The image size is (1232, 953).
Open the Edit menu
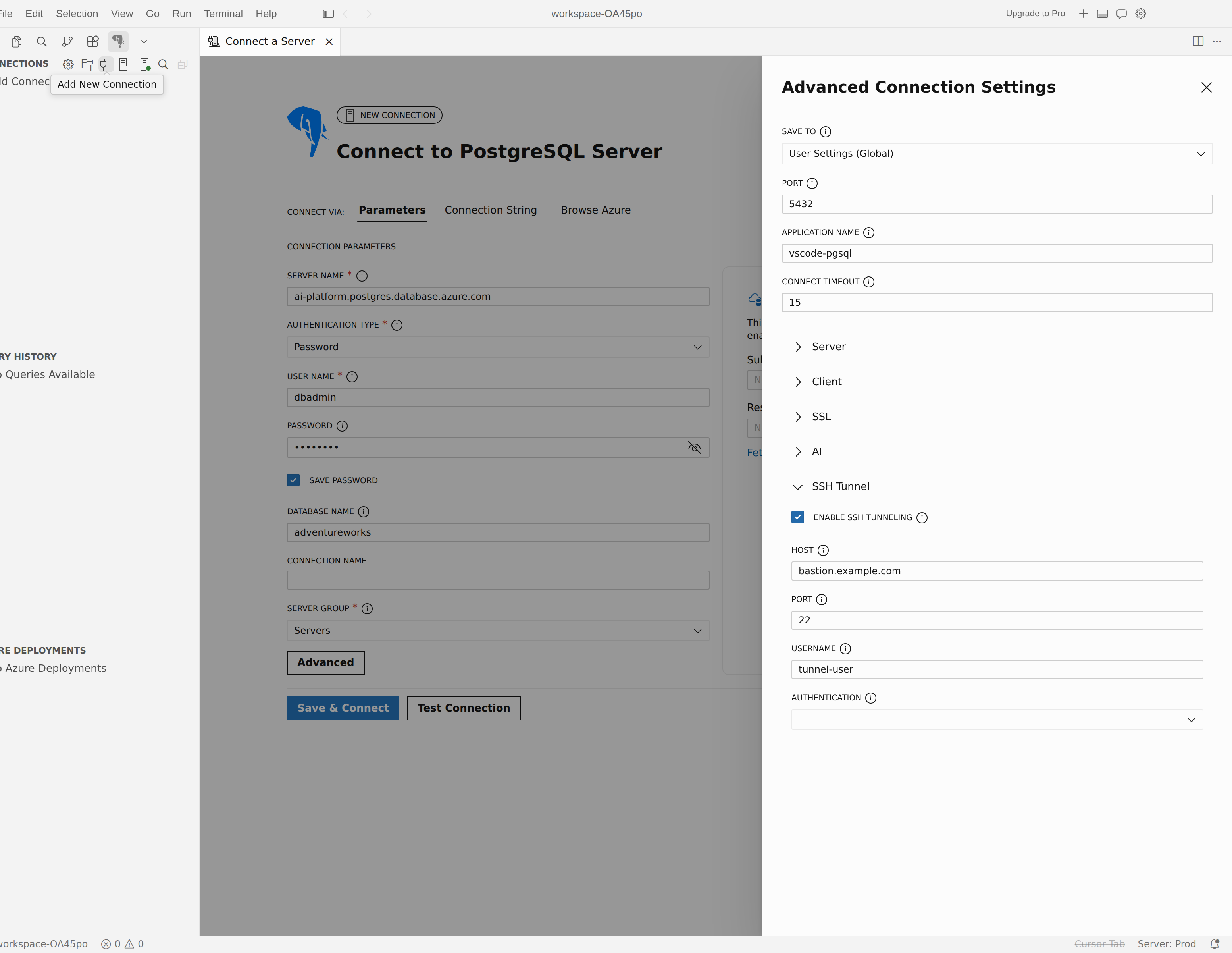34,14
